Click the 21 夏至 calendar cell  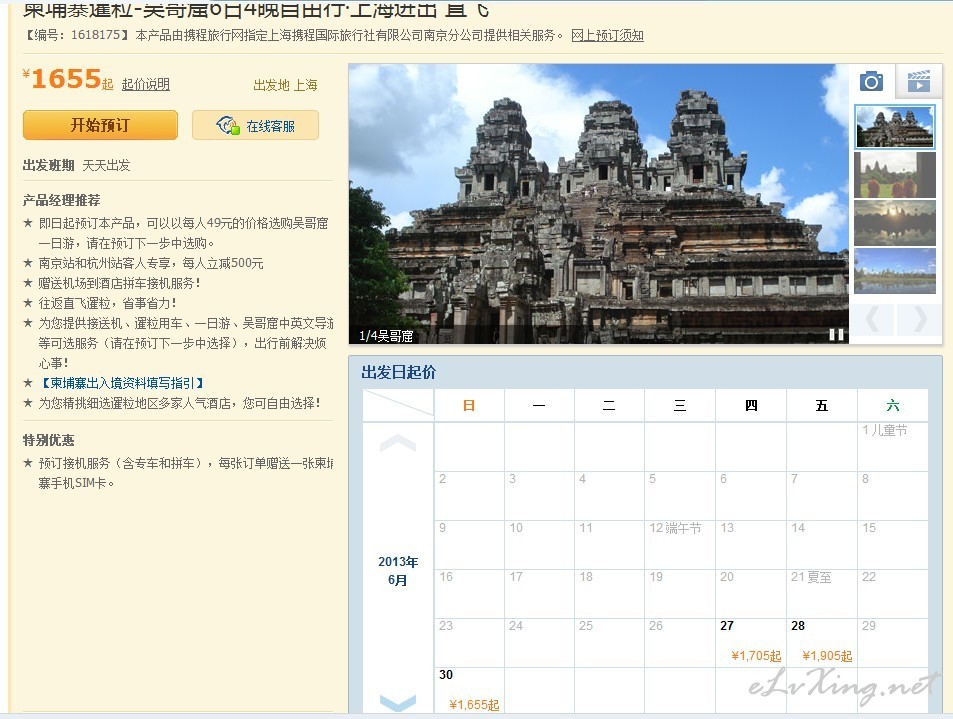click(822, 593)
